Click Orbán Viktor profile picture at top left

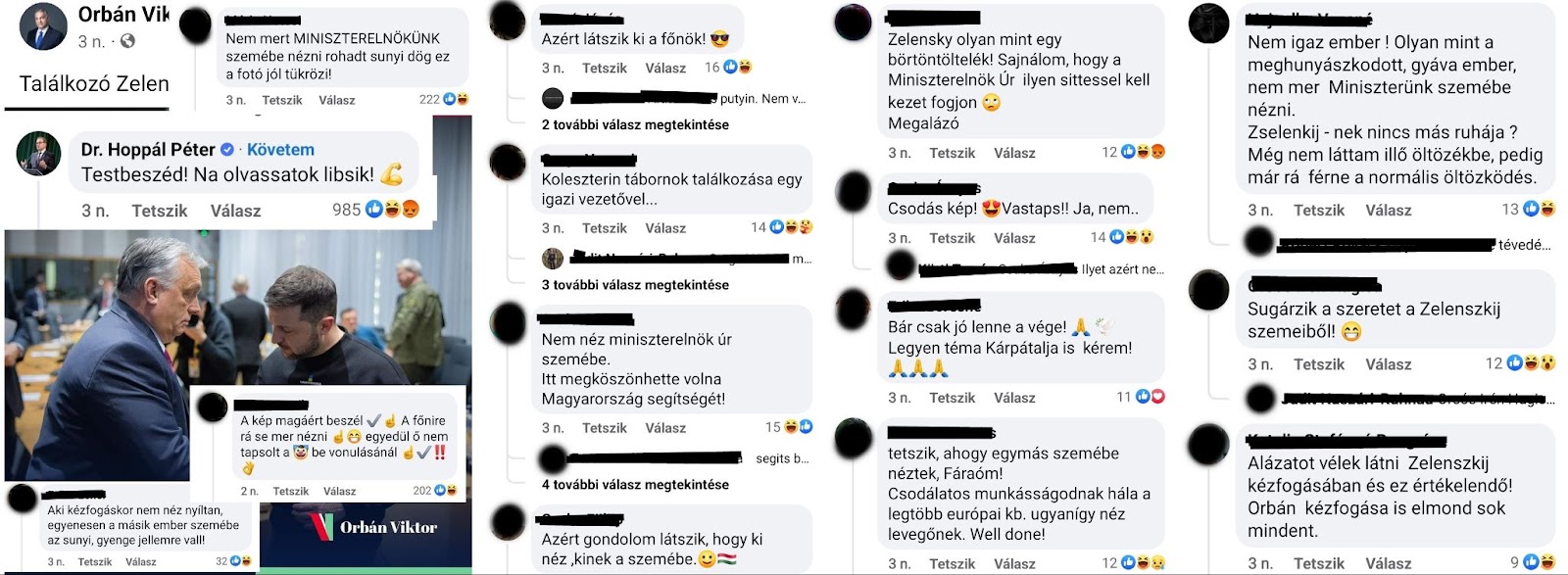(43, 25)
